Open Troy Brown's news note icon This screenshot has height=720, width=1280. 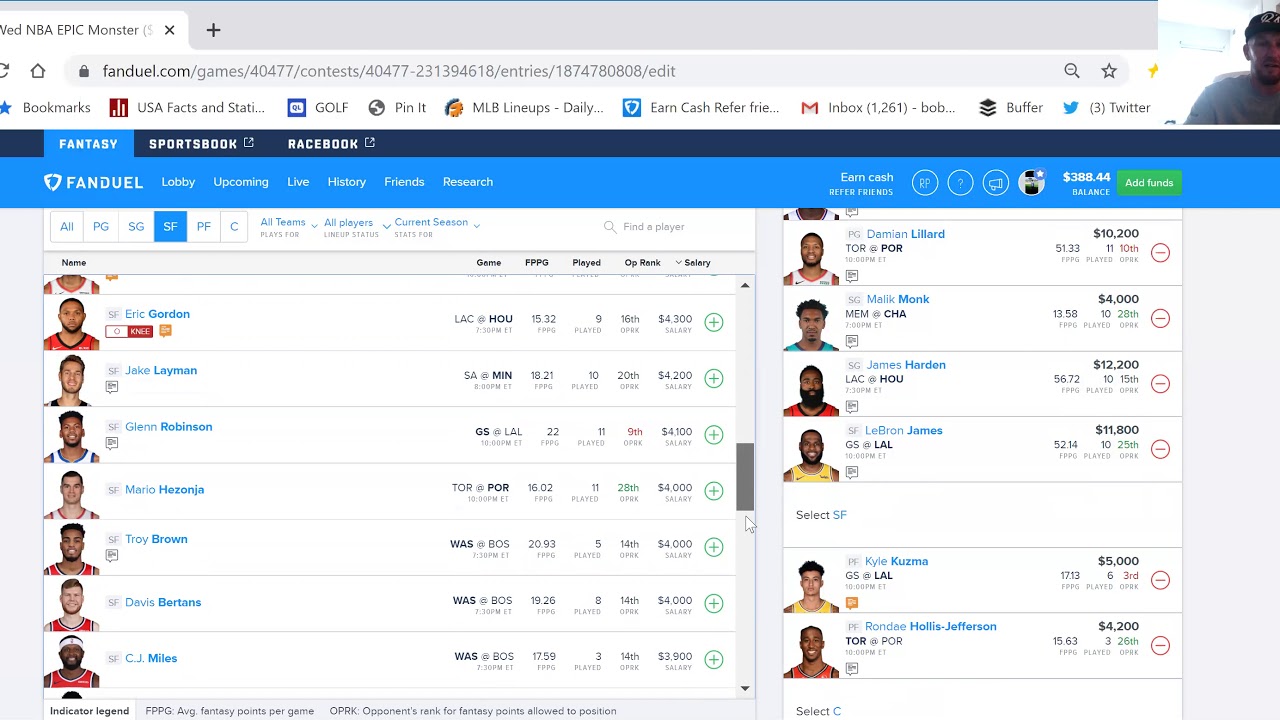(112, 555)
